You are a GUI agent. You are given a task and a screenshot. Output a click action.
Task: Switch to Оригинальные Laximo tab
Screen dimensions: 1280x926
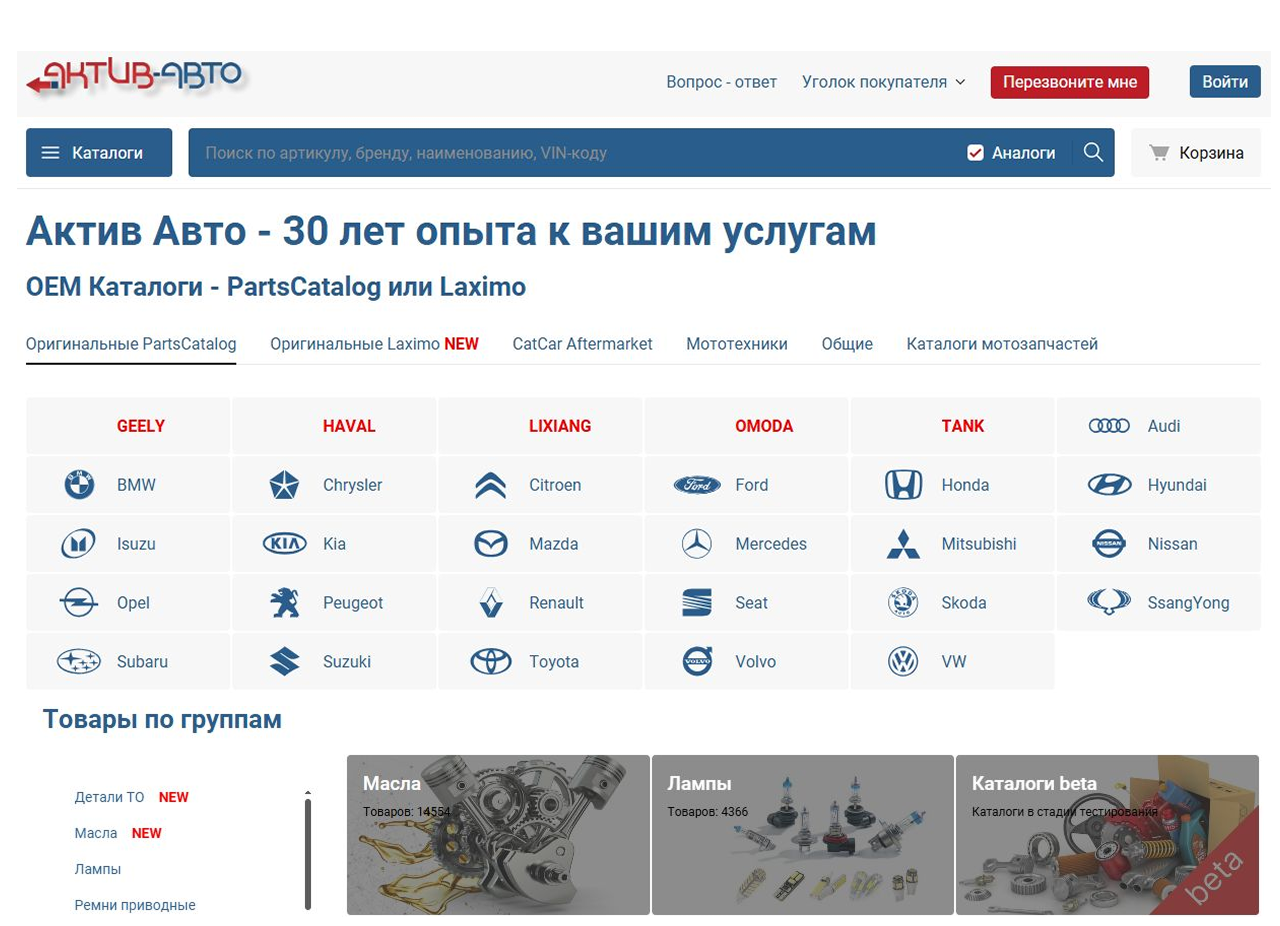click(374, 344)
